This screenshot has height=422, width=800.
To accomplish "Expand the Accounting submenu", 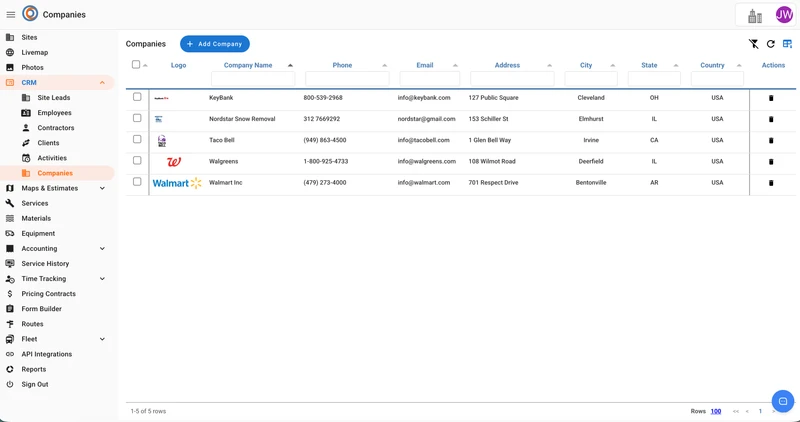I will click(102, 249).
